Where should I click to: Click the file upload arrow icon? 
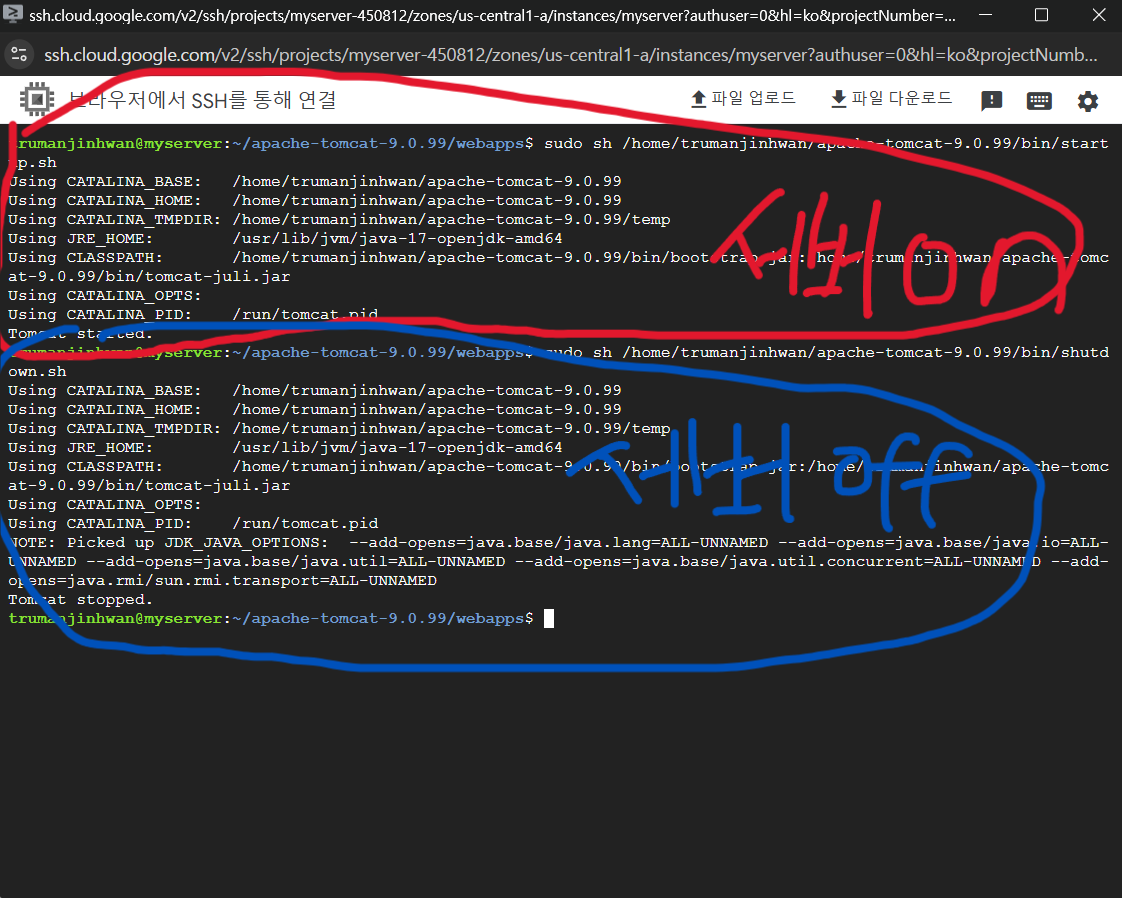click(x=698, y=97)
